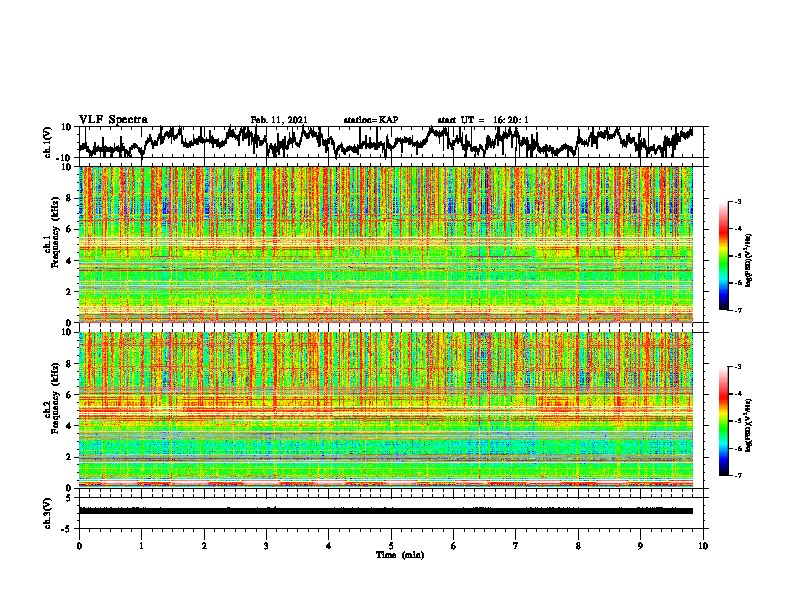Click tick label "10" on the Time axis
This screenshot has width=792, height=612.
pos(703,546)
